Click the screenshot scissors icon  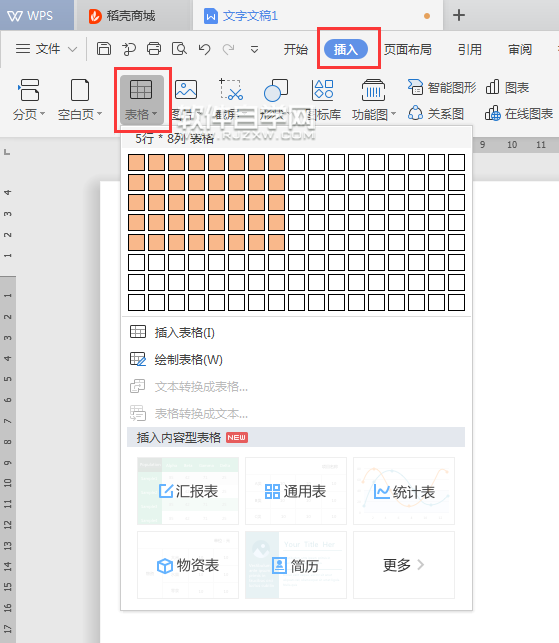231,89
